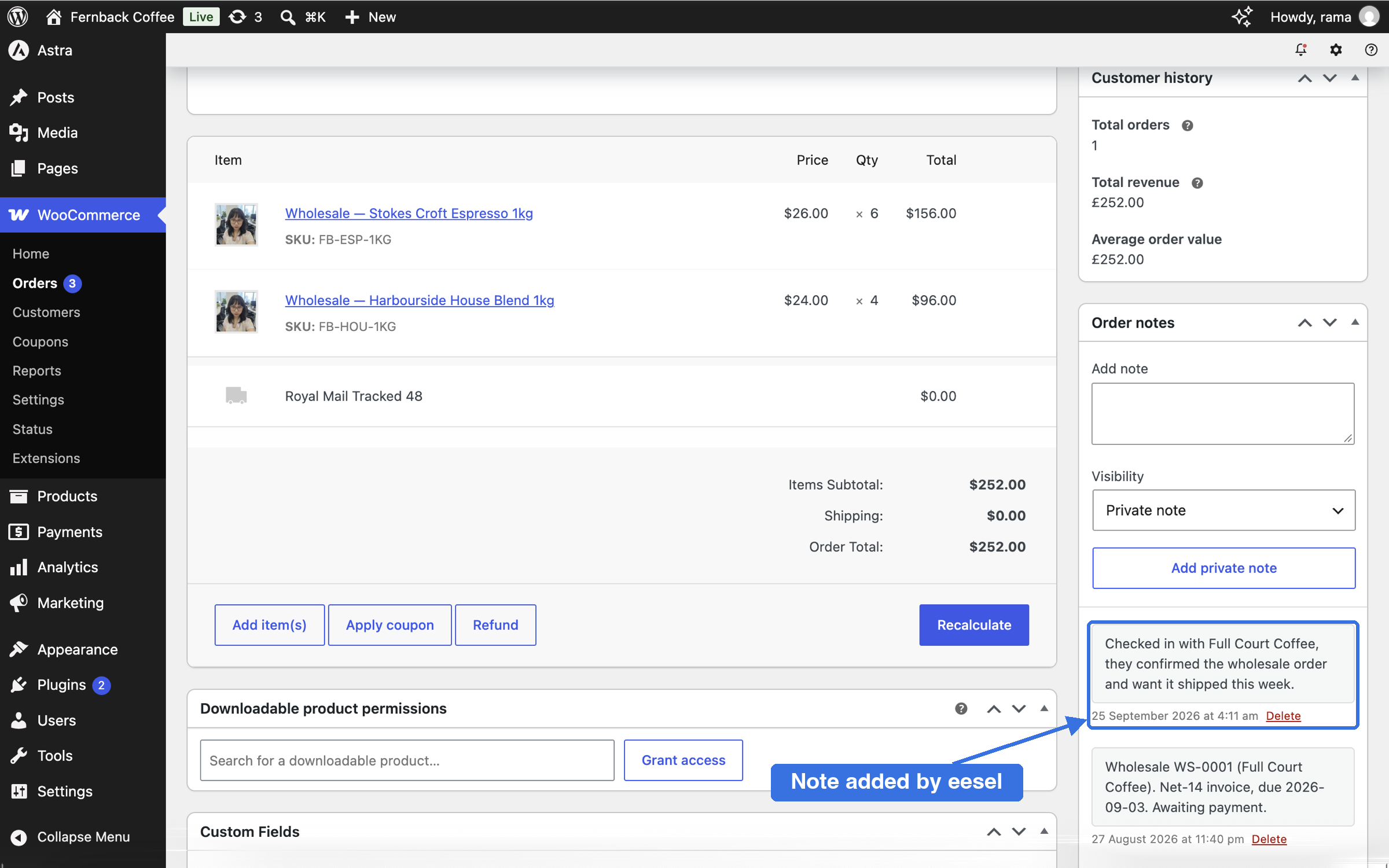
Task: Click the updates icon showing 3
Action: pyautogui.click(x=245, y=17)
